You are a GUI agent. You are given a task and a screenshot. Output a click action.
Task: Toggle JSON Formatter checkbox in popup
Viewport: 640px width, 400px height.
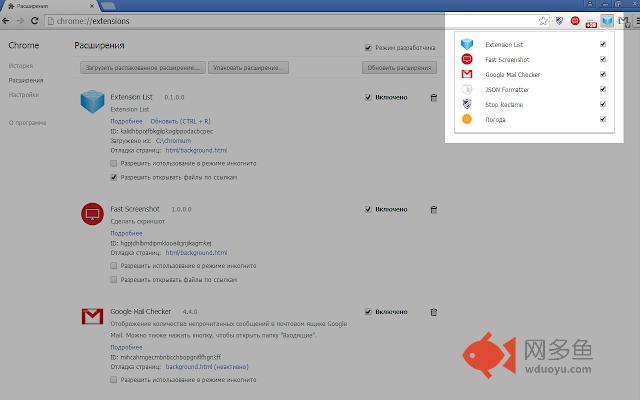(x=603, y=89)
